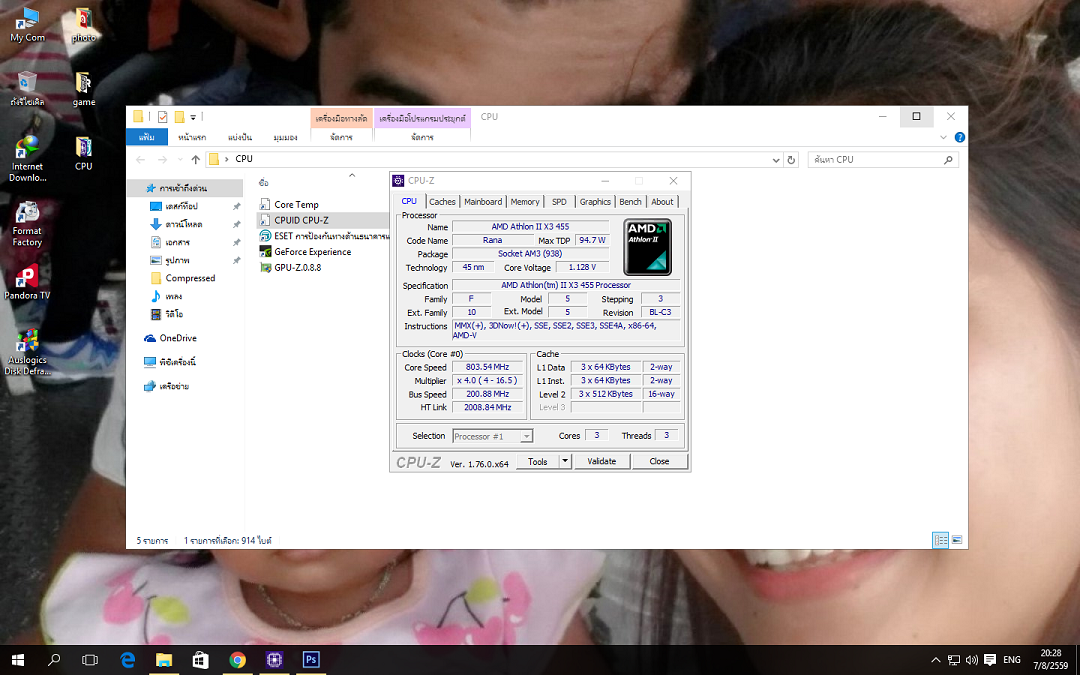Screen dimensions: 1080x675
Task: Switch to the Mainboard tab in CPU-Z
Action: [483, 202]
